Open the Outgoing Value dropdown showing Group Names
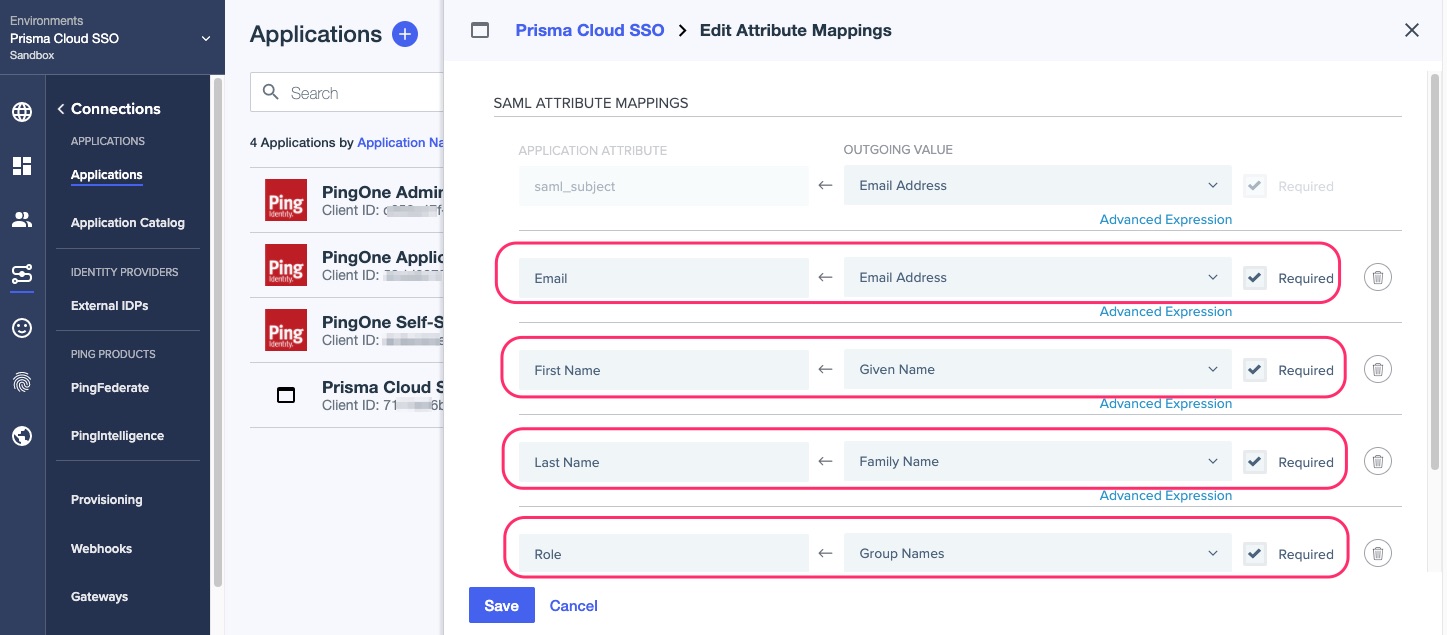This screenshot has width=1447, height=635. tap(1037, 553)
